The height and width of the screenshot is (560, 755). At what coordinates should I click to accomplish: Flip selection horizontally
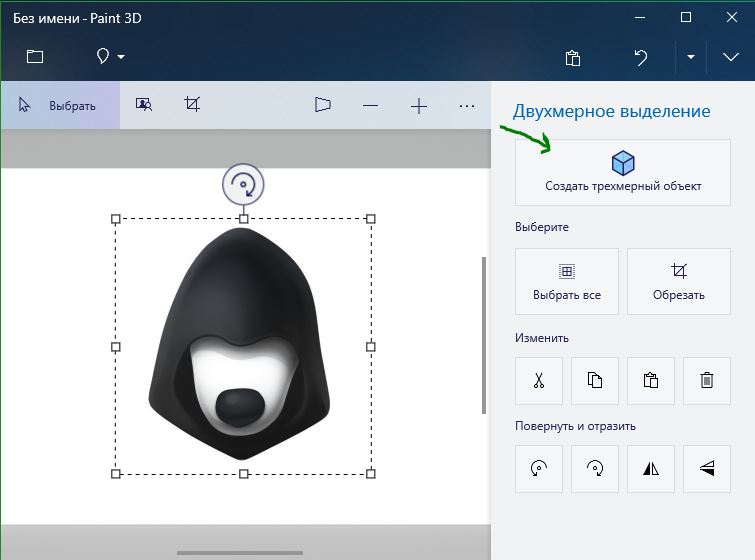click(x=651, y=469)
